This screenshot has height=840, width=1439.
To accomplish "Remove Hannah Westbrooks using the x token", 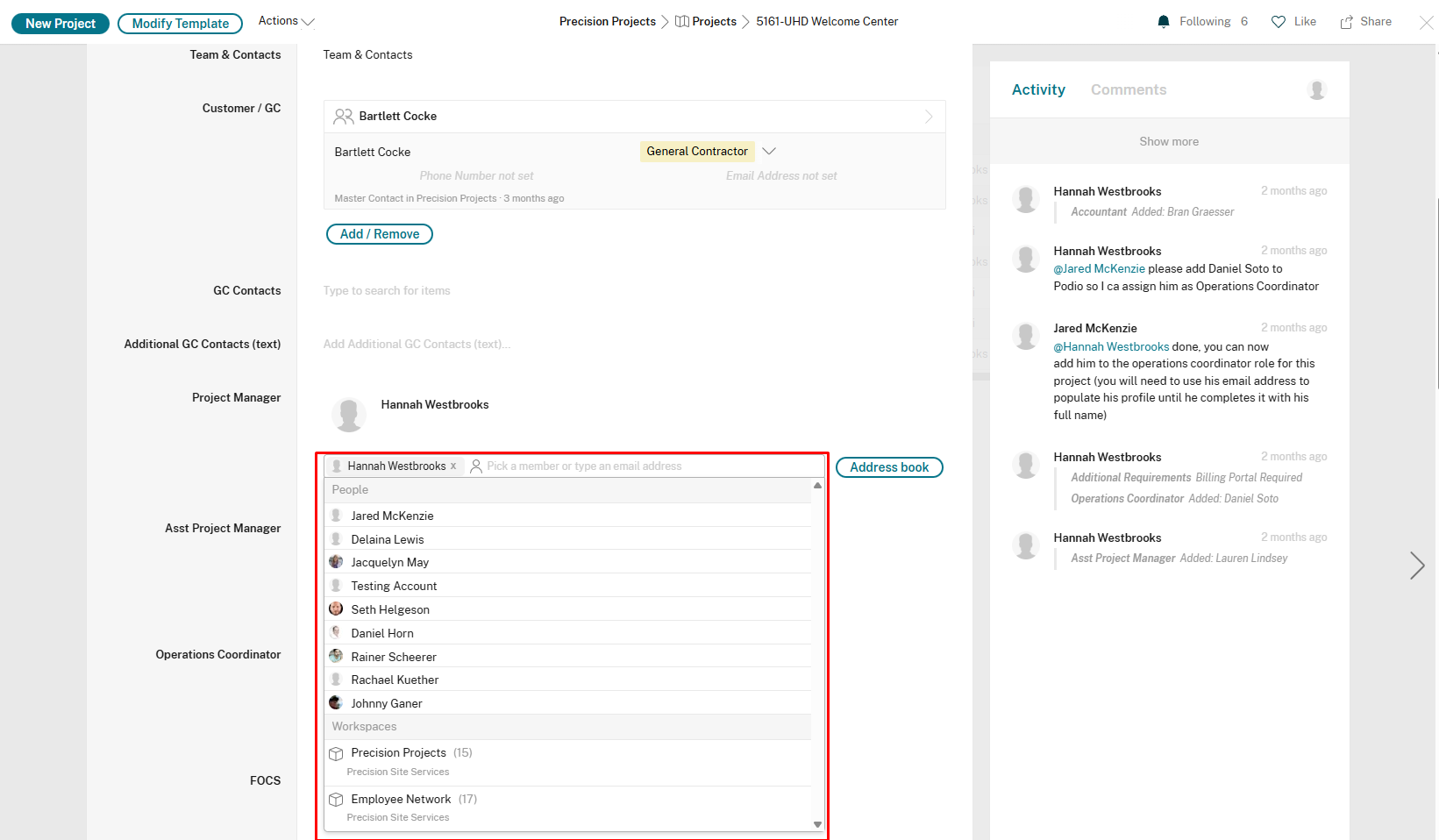I will point(453,466).
